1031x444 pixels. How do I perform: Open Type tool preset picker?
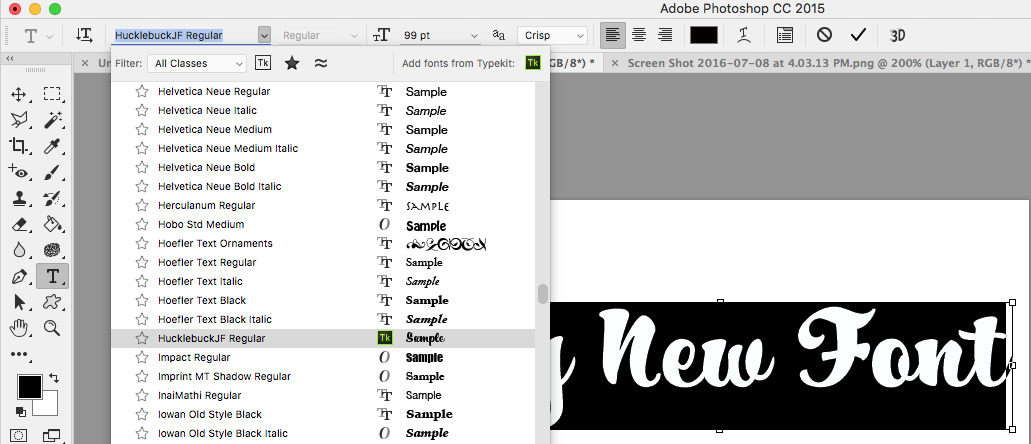point(37,35)
